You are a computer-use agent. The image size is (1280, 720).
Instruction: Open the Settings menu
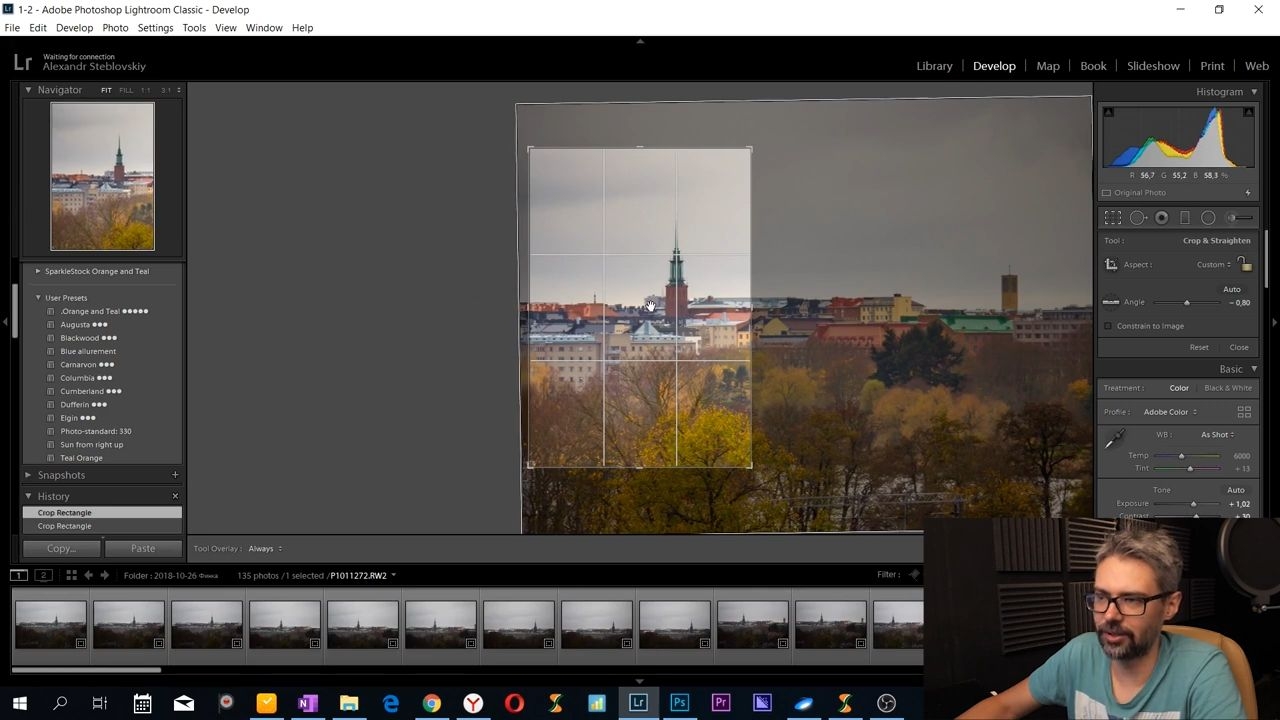(x=155, y=28)
